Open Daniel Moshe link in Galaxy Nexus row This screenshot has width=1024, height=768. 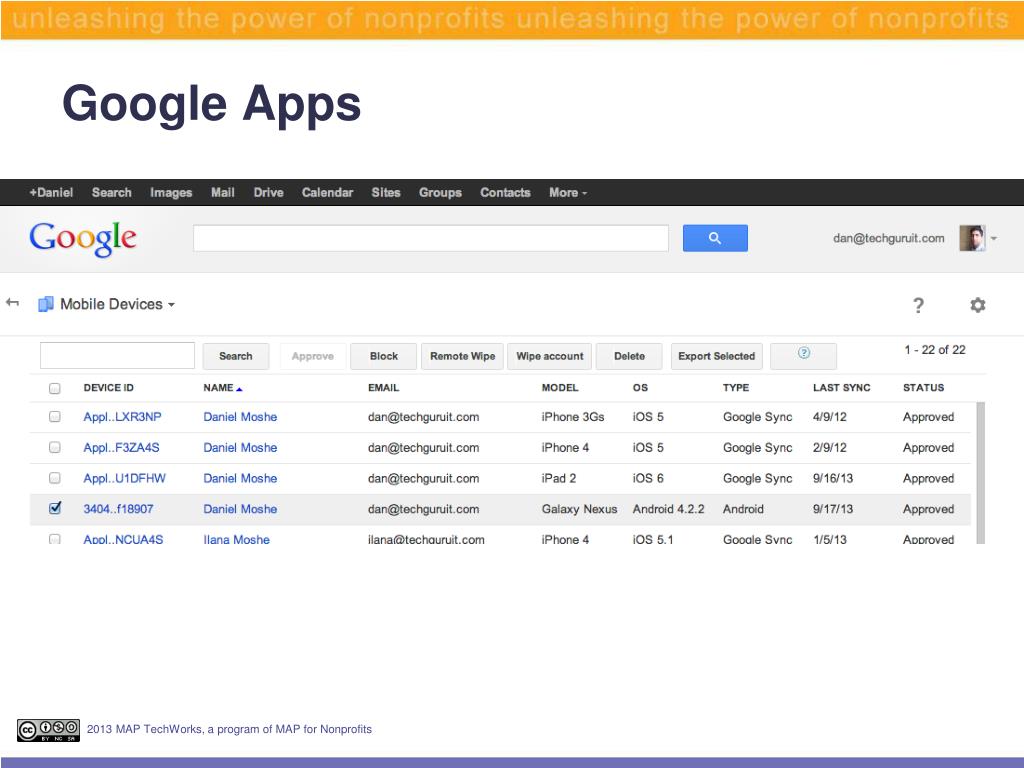(240, 509)
